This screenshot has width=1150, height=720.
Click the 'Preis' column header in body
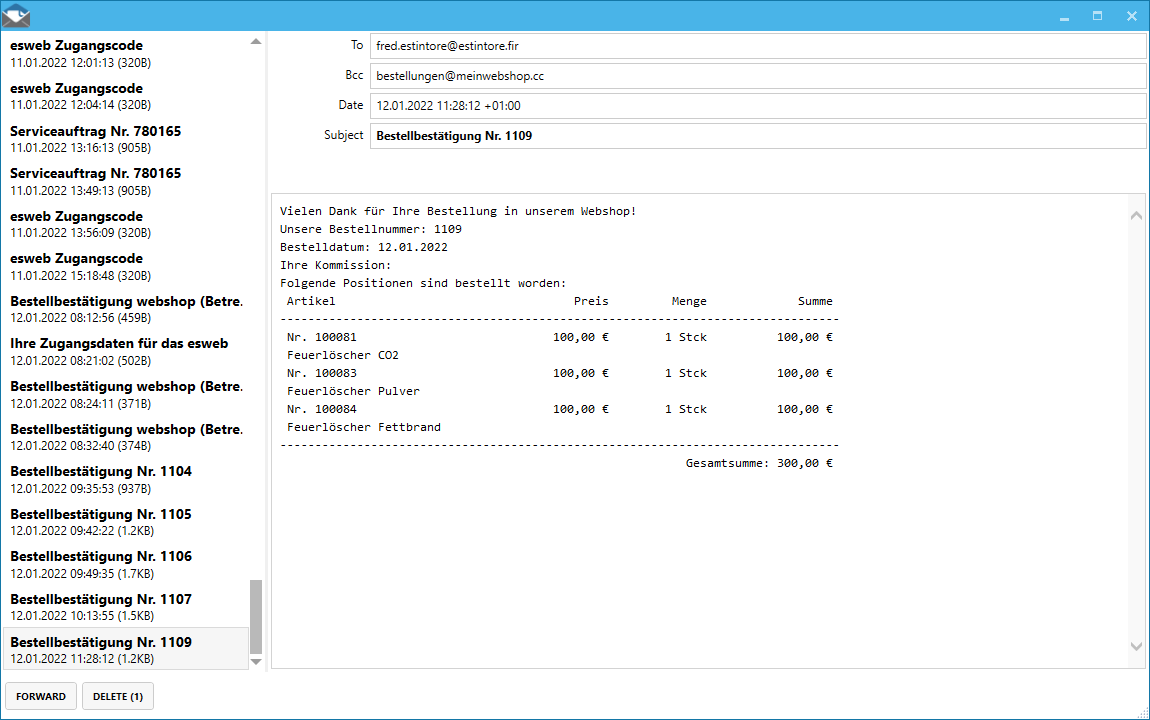coord(591,301)
